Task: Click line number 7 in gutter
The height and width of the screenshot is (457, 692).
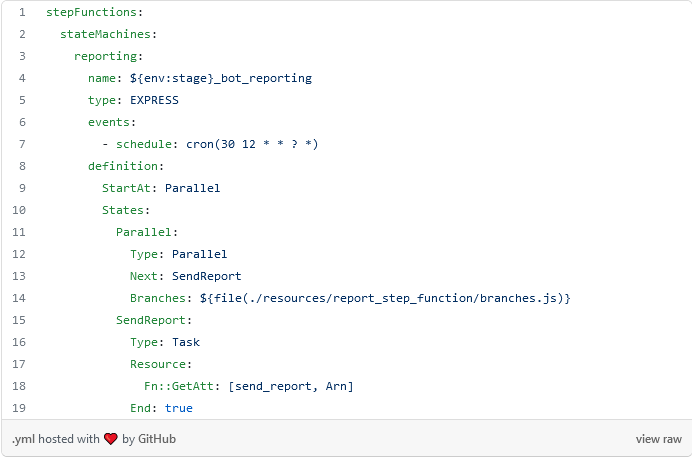Action: click(x=22, y=144)
